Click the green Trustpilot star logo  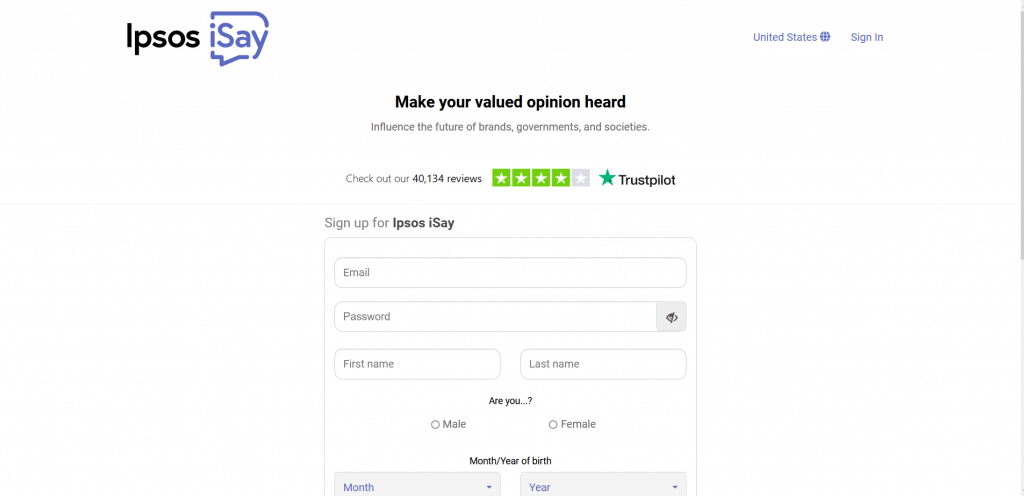(607, 178)
